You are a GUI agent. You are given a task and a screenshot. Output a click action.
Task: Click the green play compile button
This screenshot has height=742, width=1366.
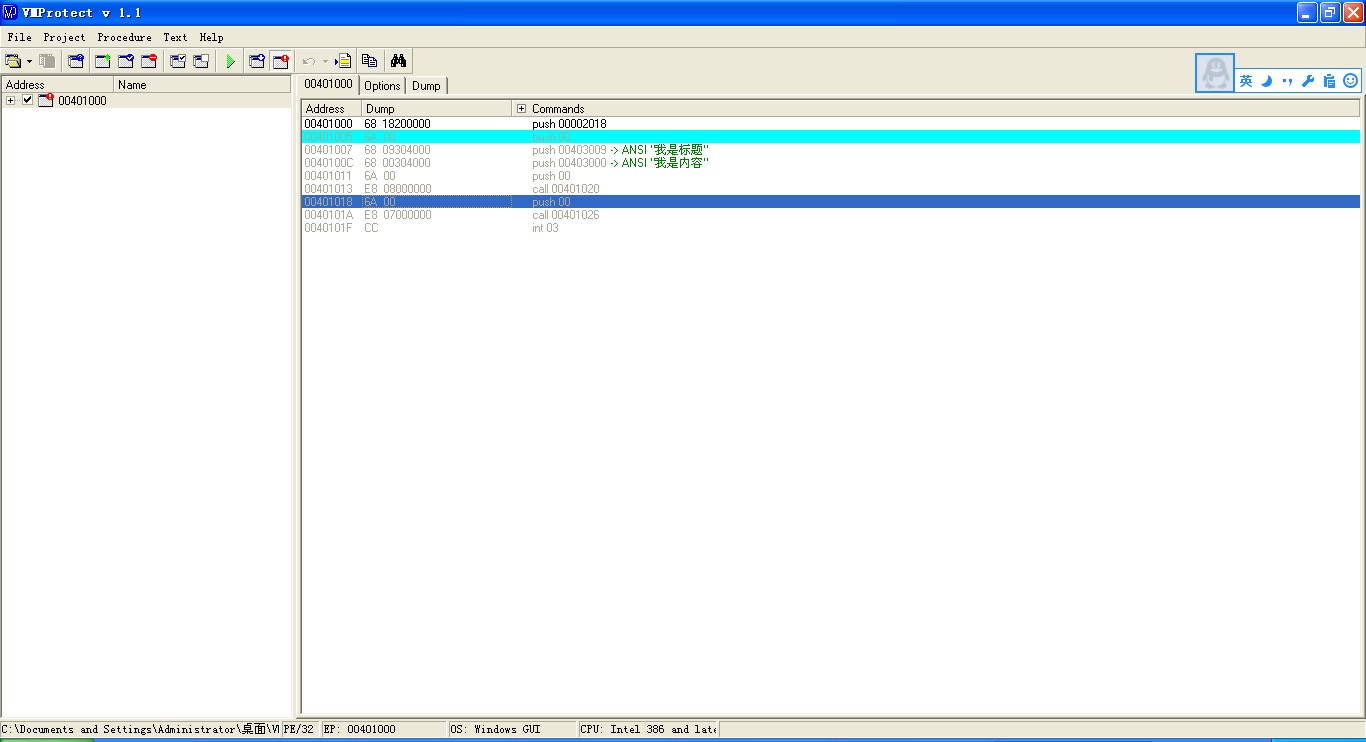(x=230, y=61)
